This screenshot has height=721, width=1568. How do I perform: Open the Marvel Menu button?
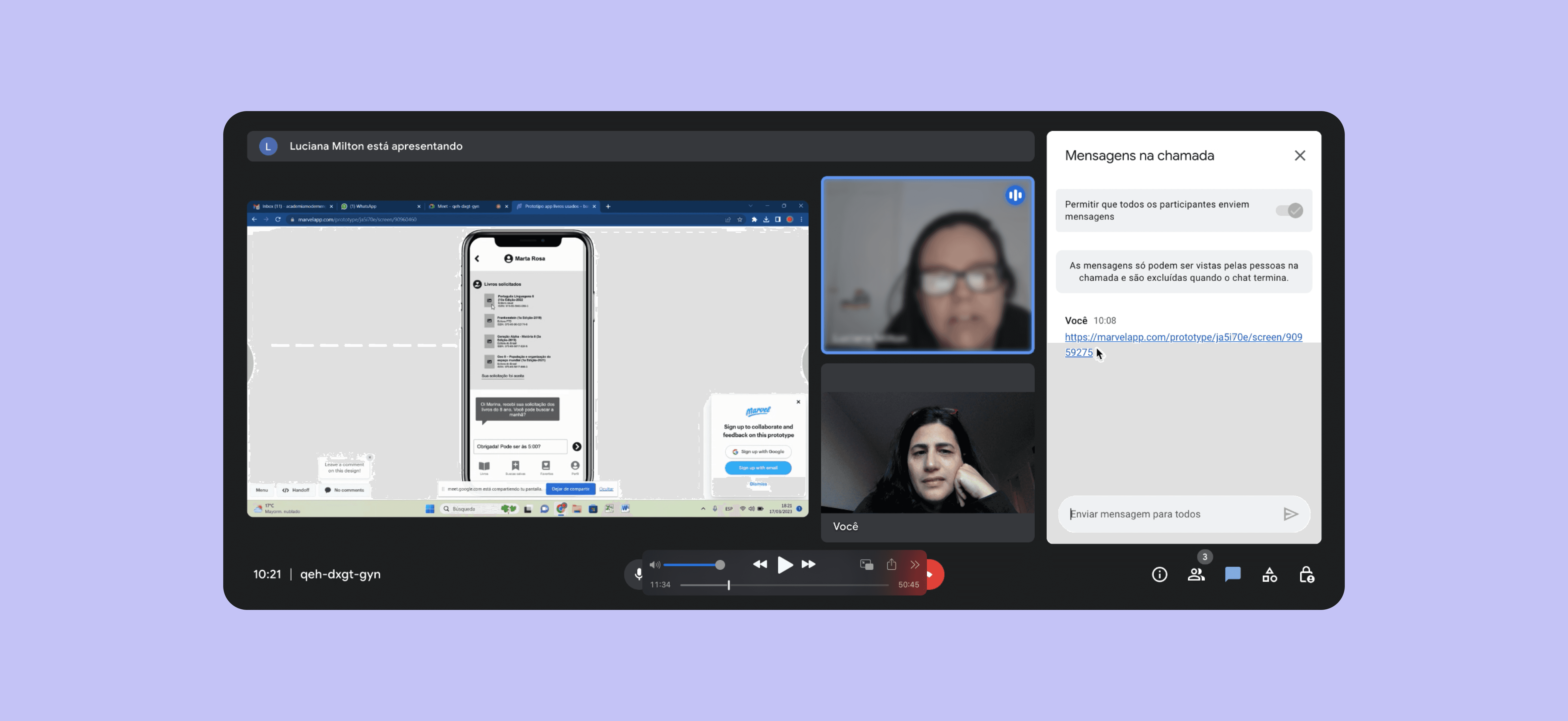tap(262, 490)
